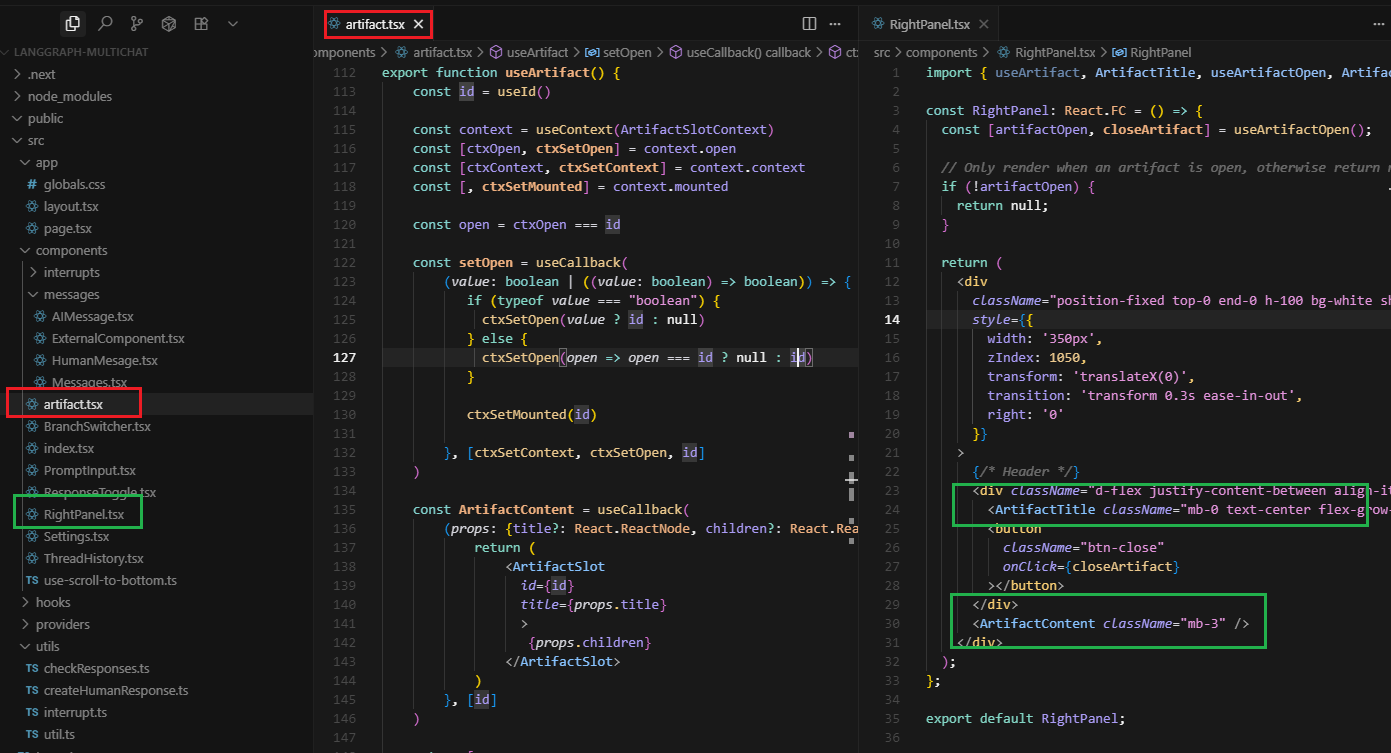The width and height of the screenshot is (1391, 753).
Task: Open the Extensions view icon
Action: [x=201, y=23]
